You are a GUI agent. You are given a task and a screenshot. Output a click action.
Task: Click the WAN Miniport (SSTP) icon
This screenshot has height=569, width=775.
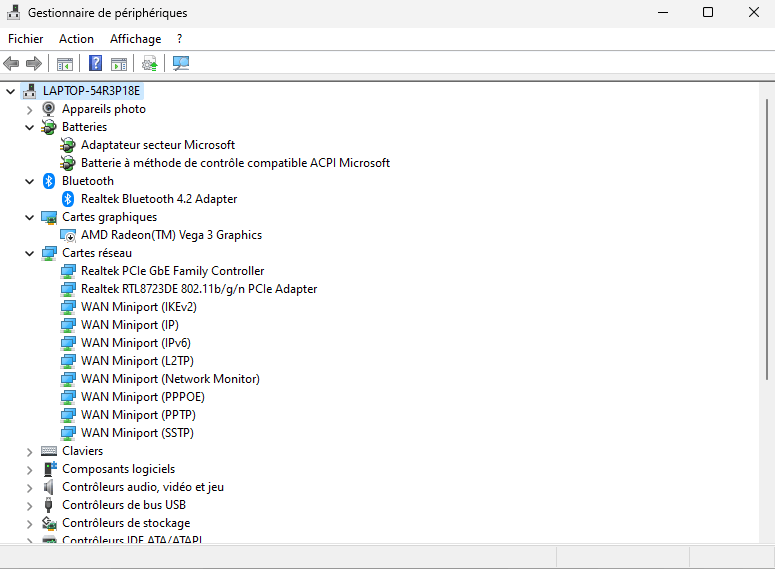pos(68,433)
